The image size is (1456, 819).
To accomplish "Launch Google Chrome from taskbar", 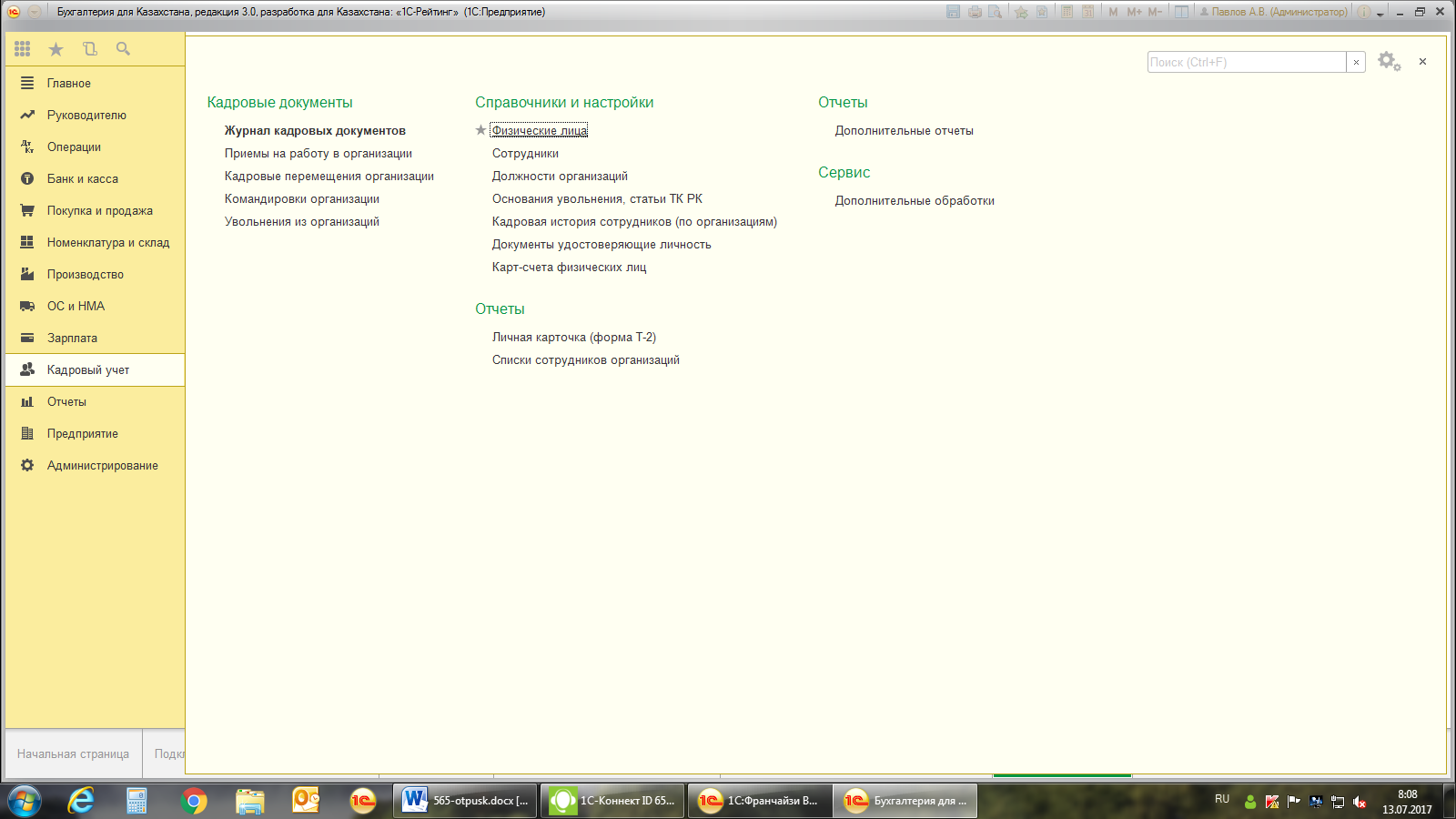I will tap(193, 801).
